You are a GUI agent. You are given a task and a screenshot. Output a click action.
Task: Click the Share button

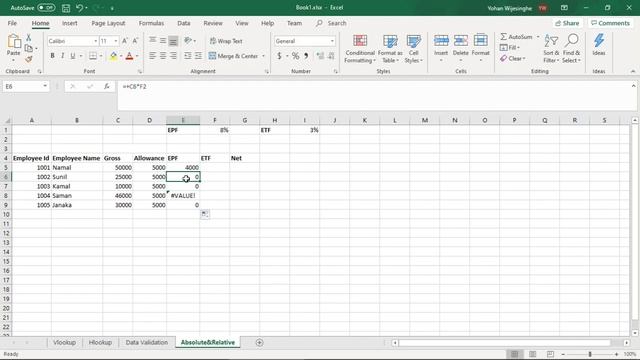point(567,23)
